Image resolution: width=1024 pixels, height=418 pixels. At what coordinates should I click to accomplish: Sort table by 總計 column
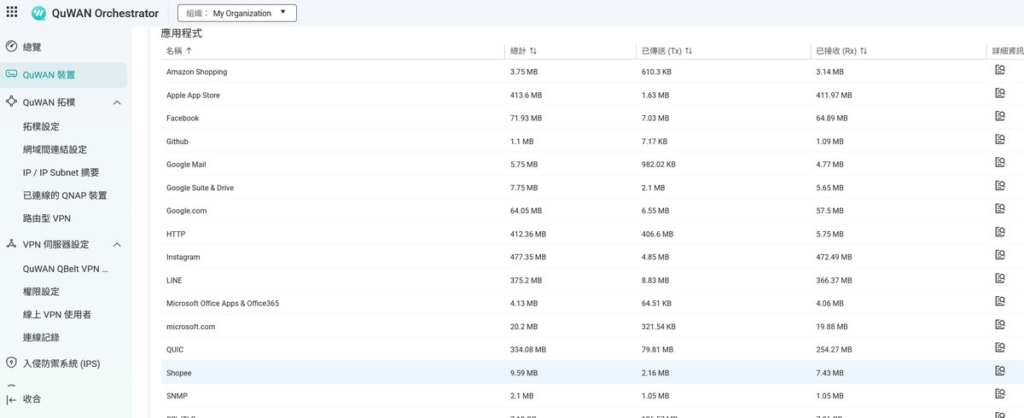[x=523, y=50]
